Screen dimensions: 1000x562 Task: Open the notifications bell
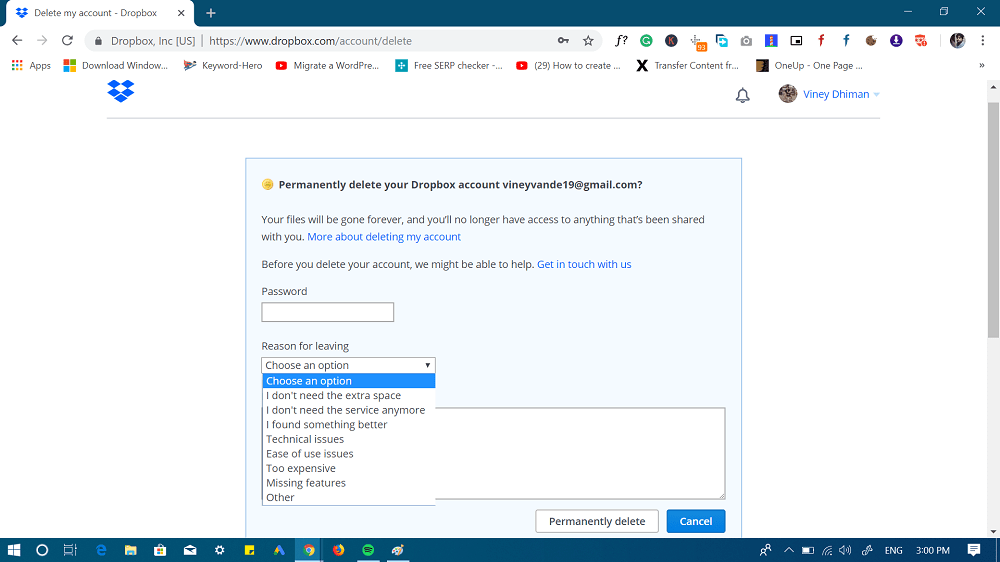tap(742, 96)
